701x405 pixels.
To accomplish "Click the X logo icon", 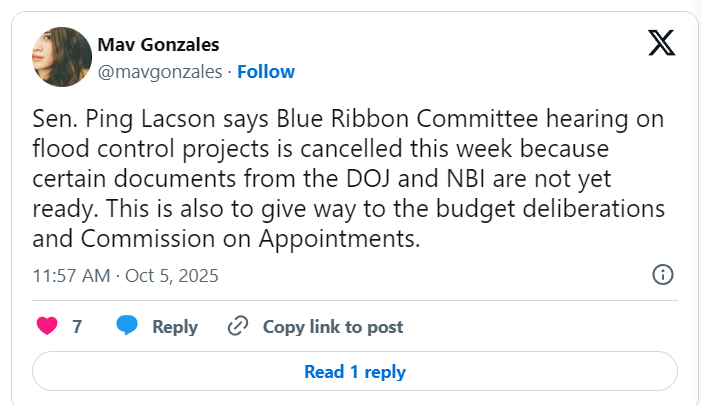I will 661,43.
